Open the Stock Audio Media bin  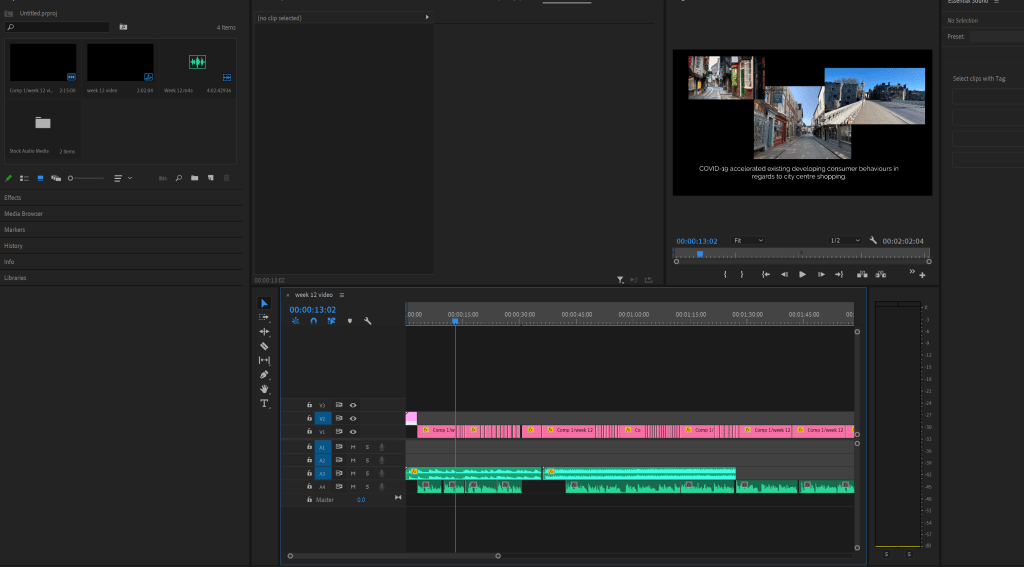pos(42,124)
